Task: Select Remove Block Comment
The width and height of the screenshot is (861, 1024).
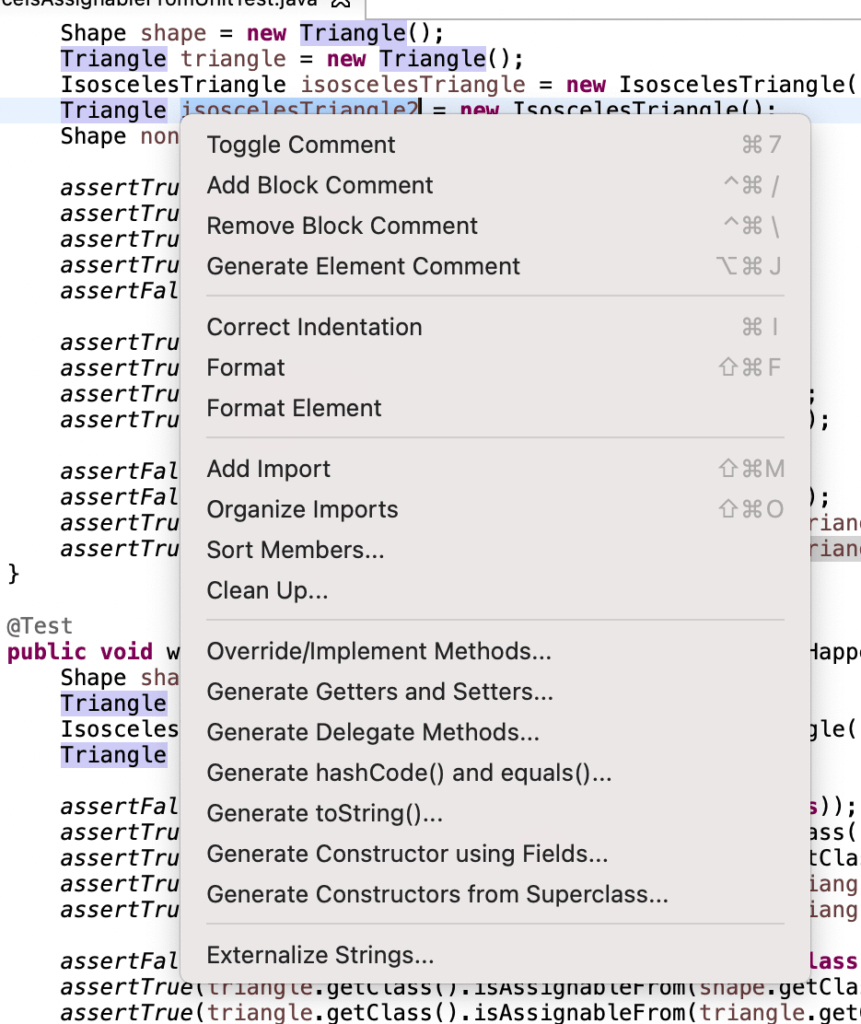Action: (342, 226)
